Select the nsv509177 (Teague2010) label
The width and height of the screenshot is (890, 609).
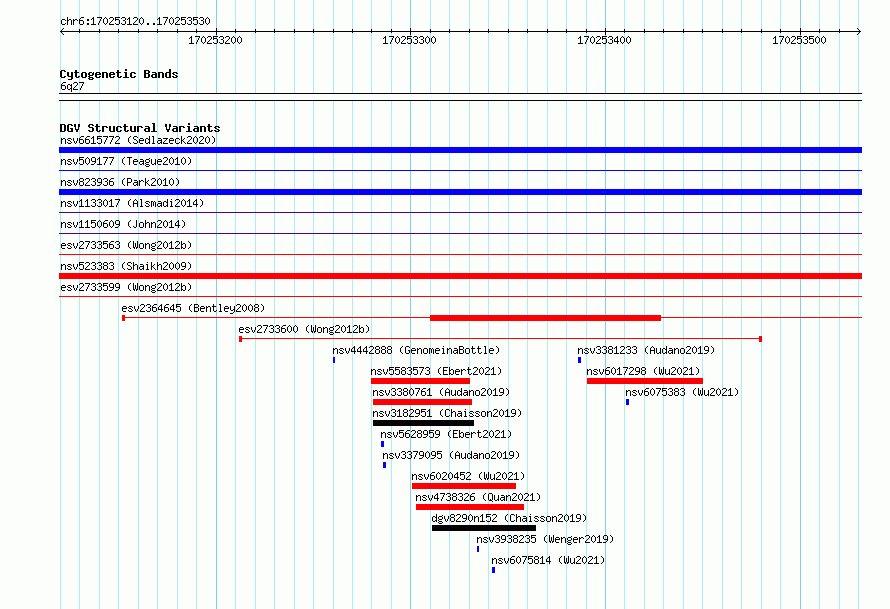[126, 161]
